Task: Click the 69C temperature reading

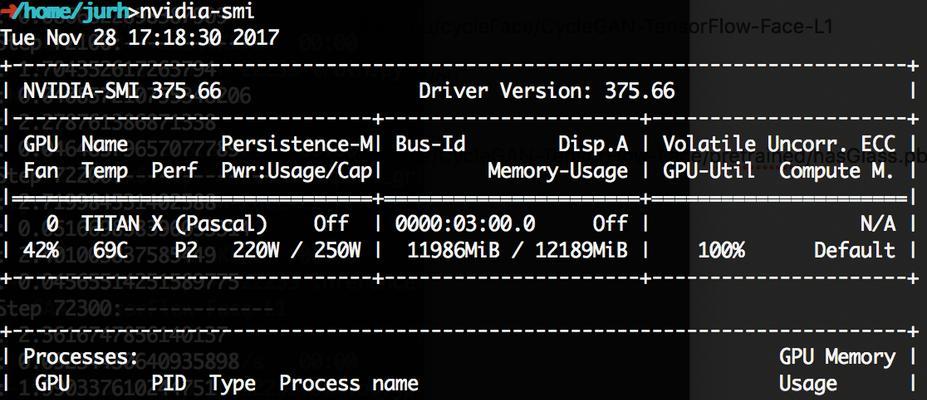Action: pyautogui.click(x=111, y=251)
